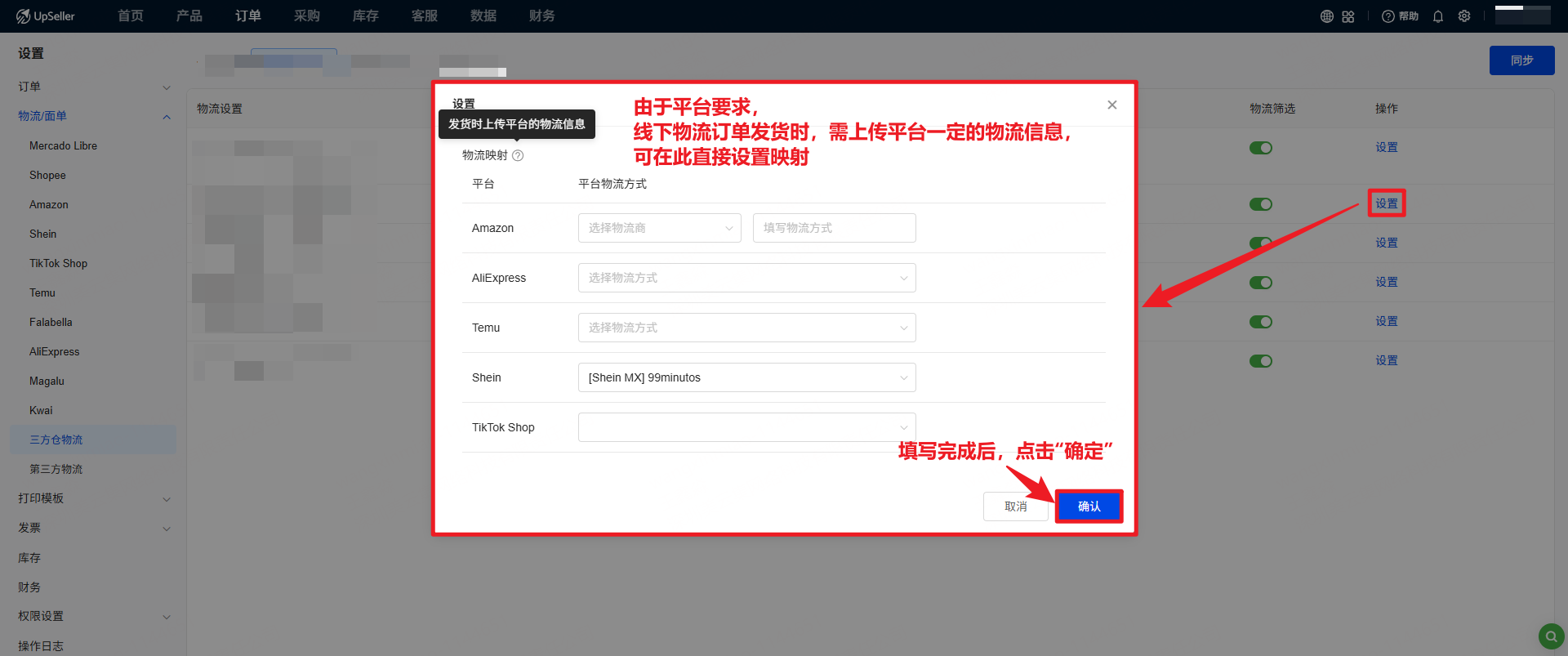Open the settings gear icon
Screen dimensions: 1568x656
[x=1464, y=16]
